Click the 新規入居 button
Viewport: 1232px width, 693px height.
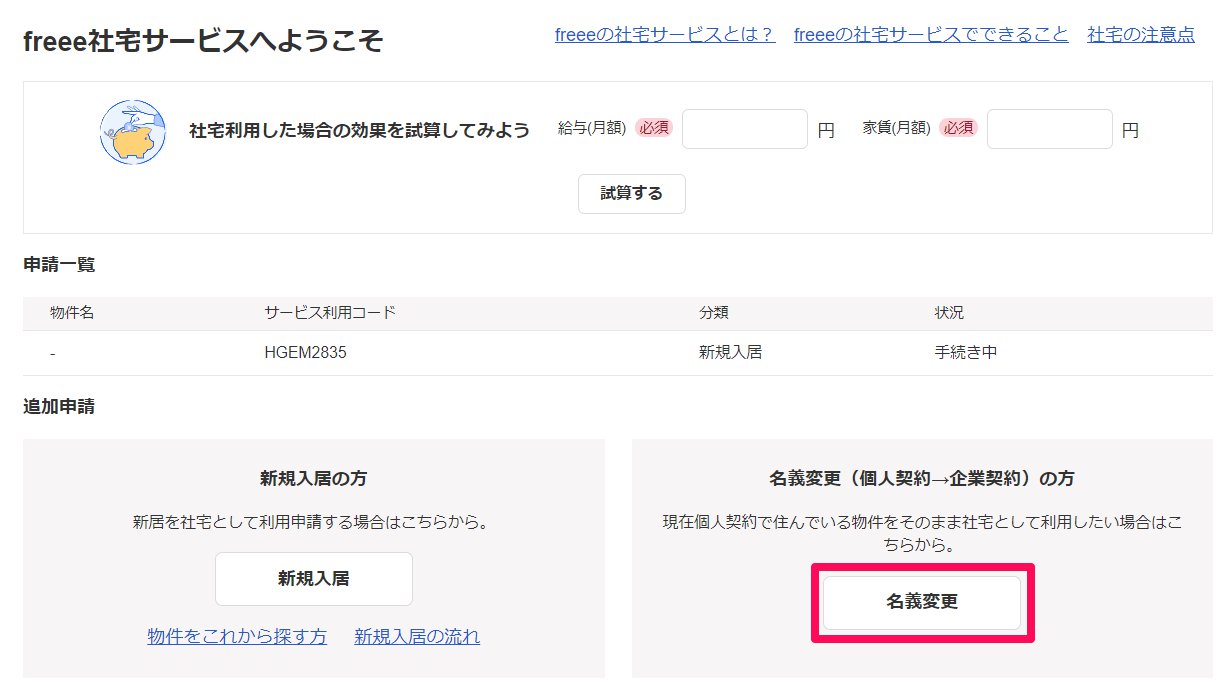click(314, 579)
